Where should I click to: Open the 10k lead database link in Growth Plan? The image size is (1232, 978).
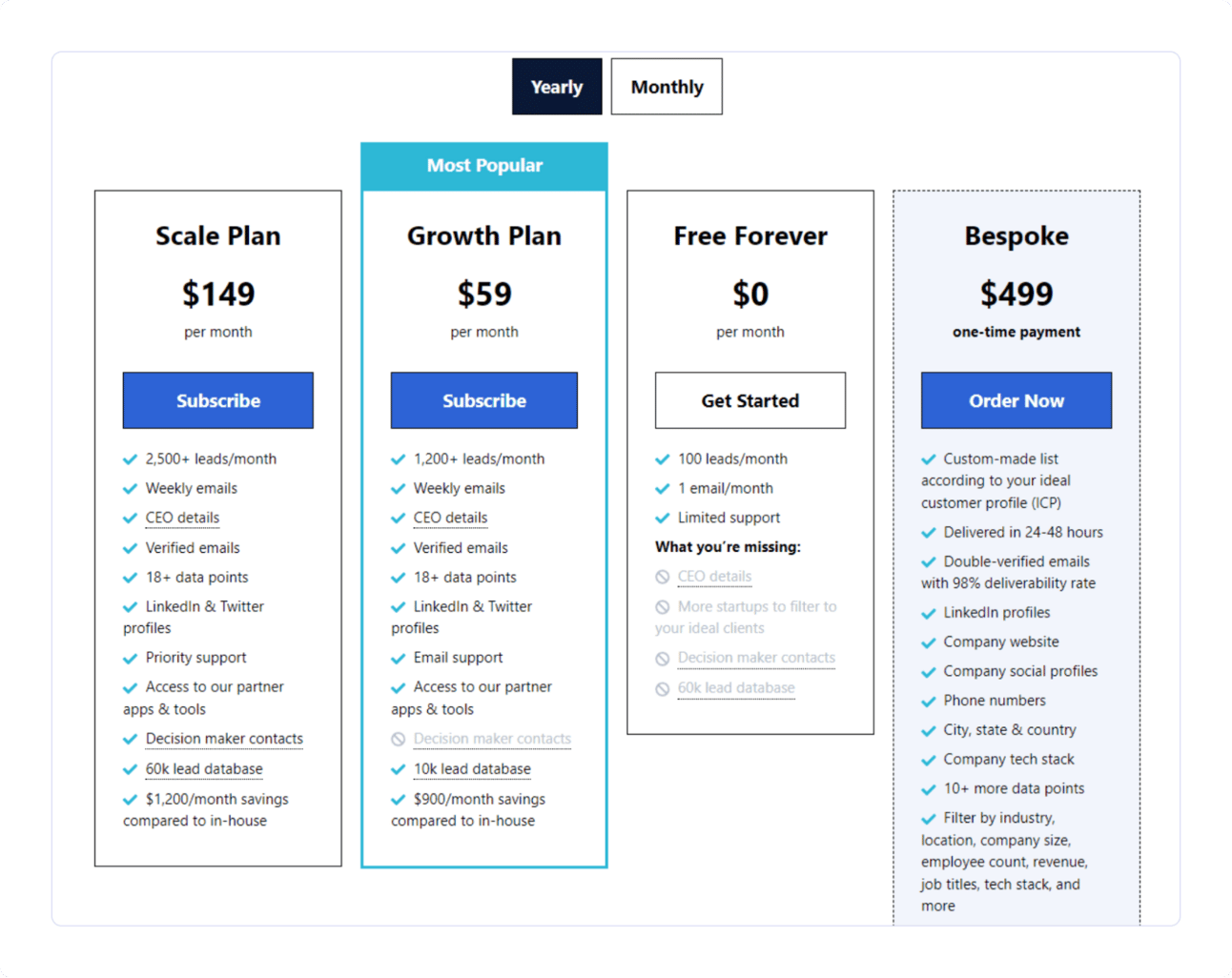pos(472,768)
